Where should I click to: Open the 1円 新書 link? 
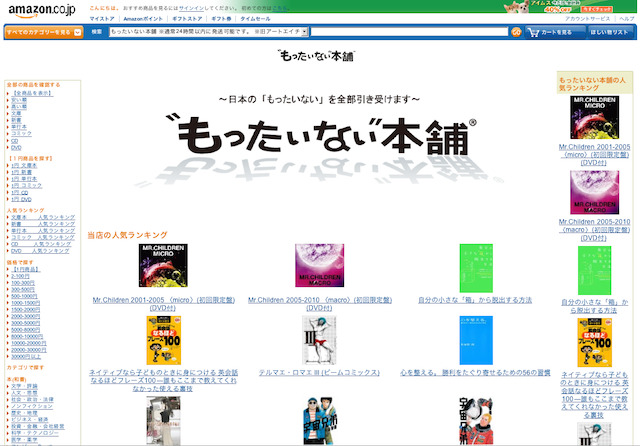pyautogui.click(x=21, y=172)
